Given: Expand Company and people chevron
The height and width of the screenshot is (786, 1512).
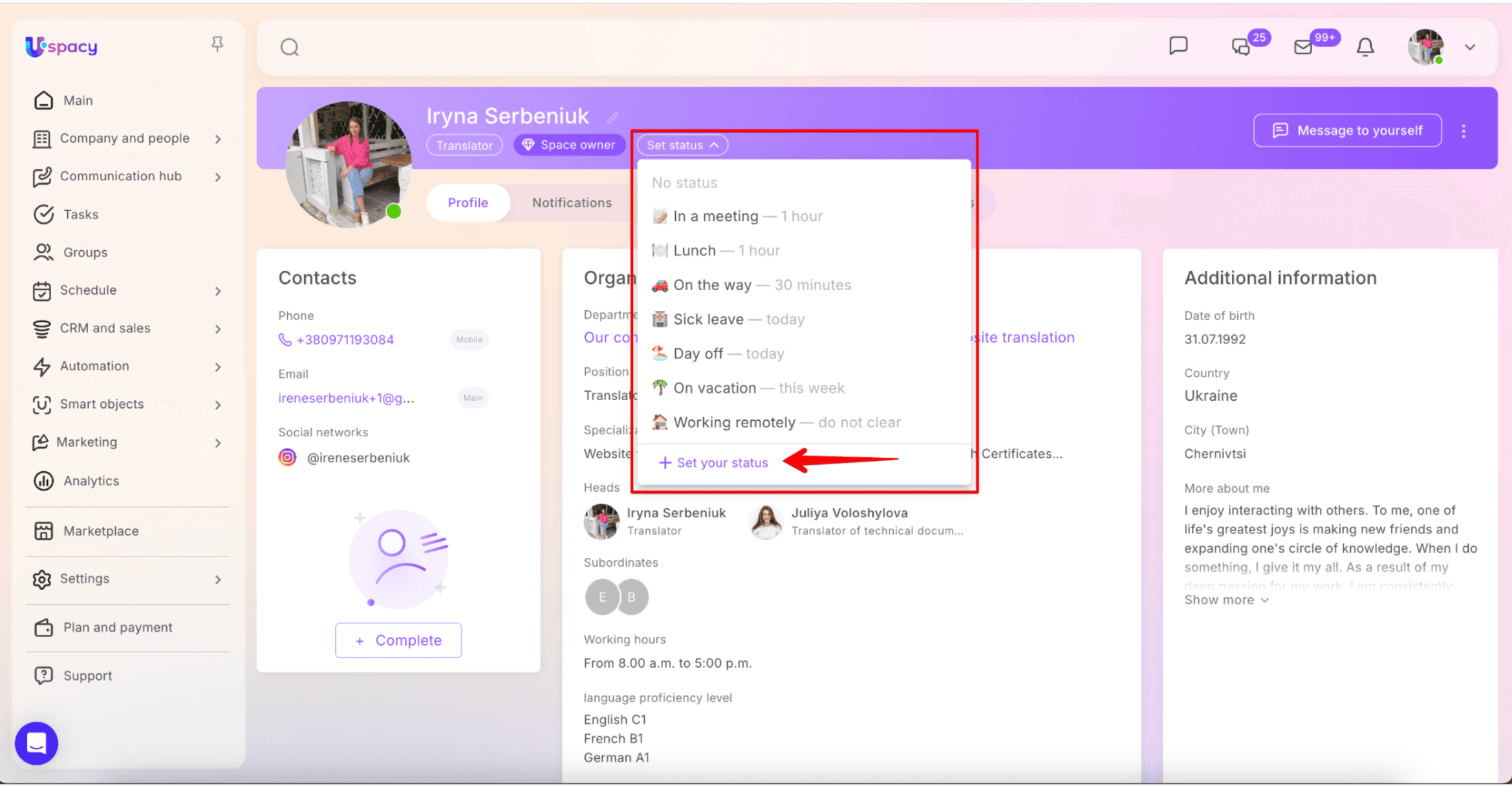Looking at the screenshot, I should [x=218, y=139].
